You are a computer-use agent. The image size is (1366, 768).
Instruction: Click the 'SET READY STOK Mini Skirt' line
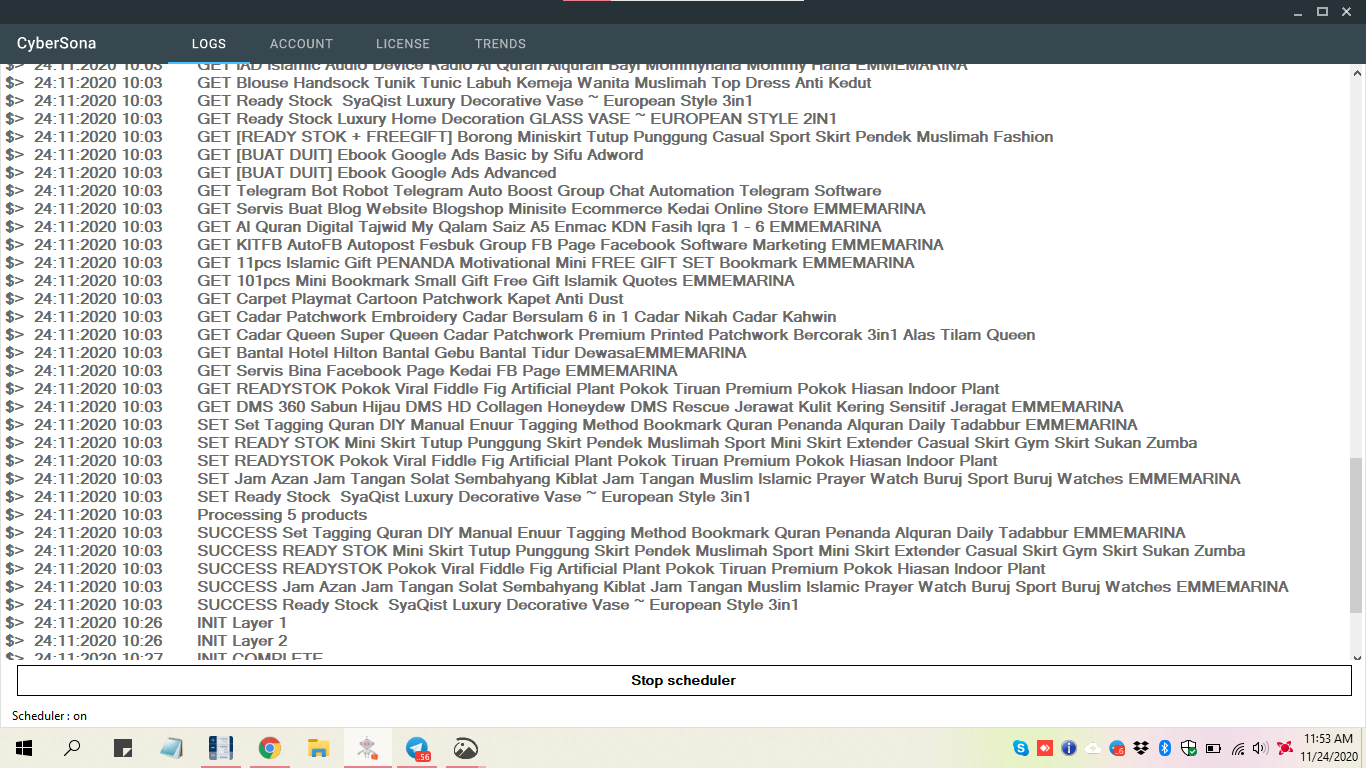click(697, 443)
